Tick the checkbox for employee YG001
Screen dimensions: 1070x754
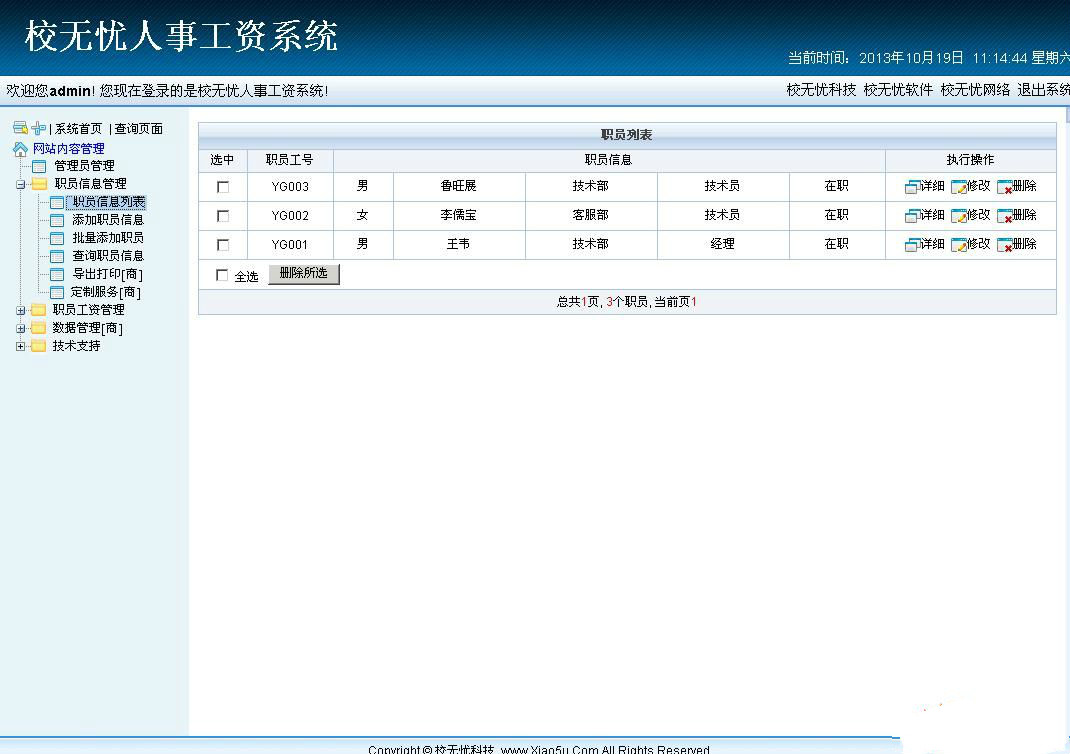click(222, 244)
